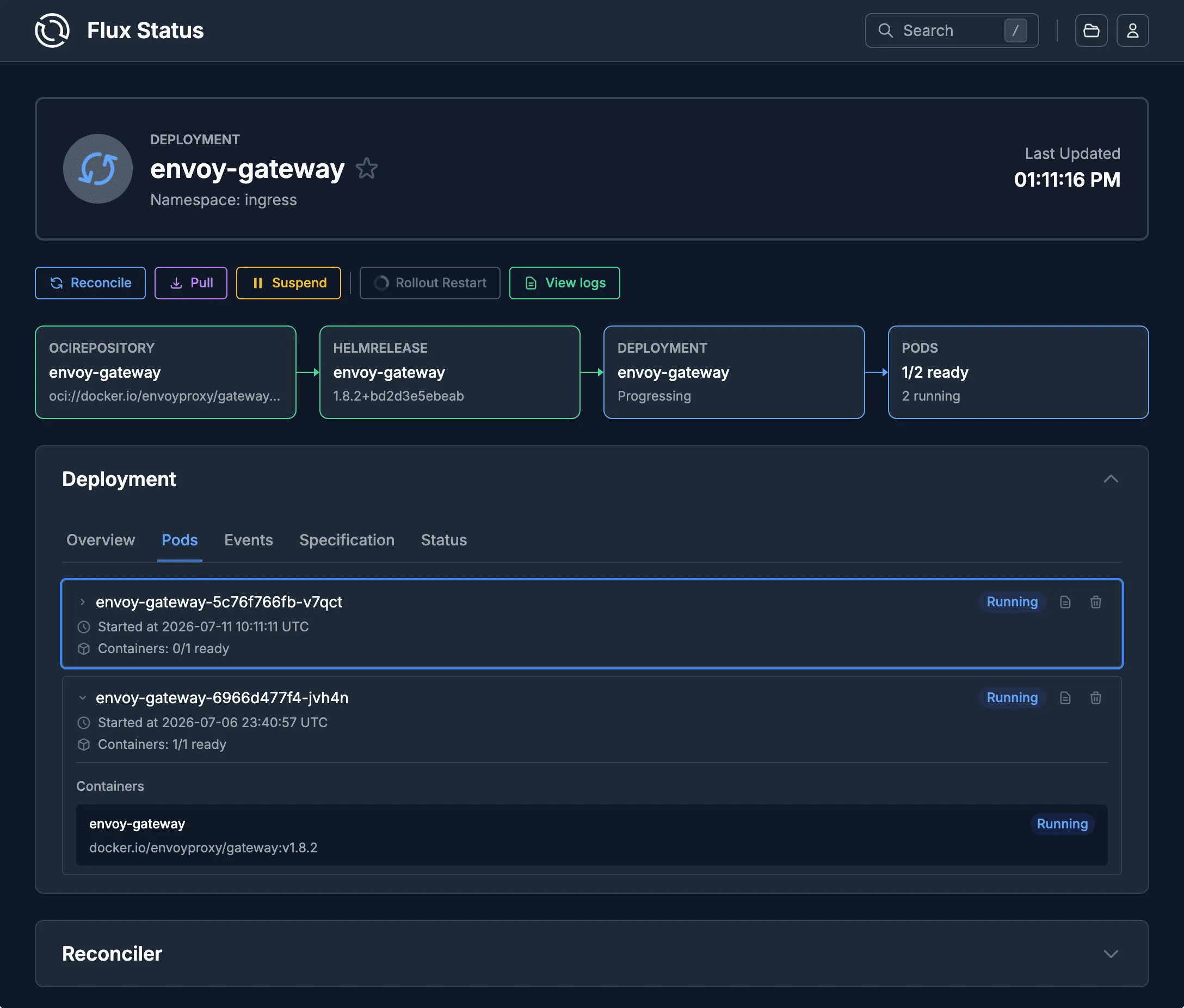Switch to the Overview tab
The image size is (1184, 1008).
tap(101, 540)
